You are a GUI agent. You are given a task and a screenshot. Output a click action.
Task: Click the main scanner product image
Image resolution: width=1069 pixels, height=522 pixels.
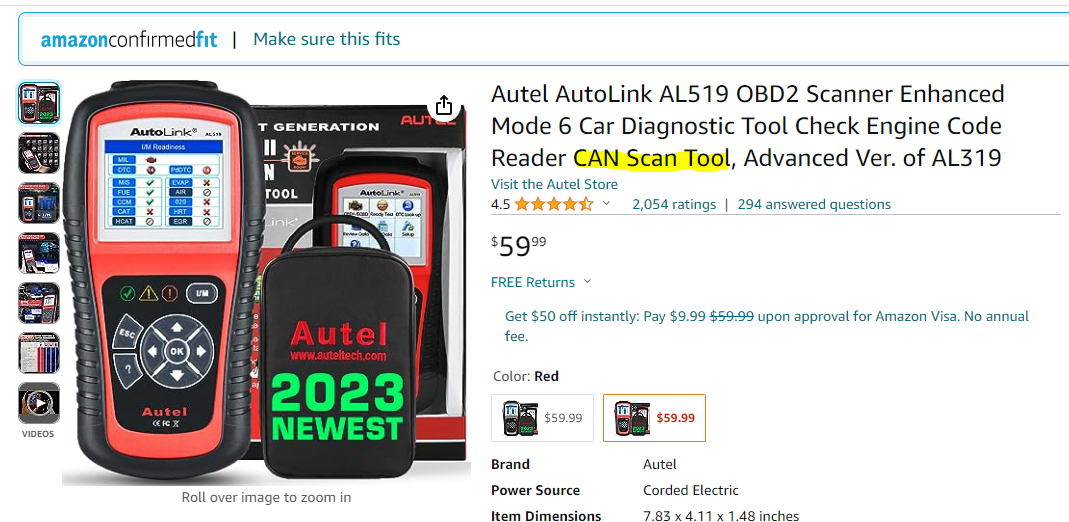pyautogui.click(x=266, y=283)
